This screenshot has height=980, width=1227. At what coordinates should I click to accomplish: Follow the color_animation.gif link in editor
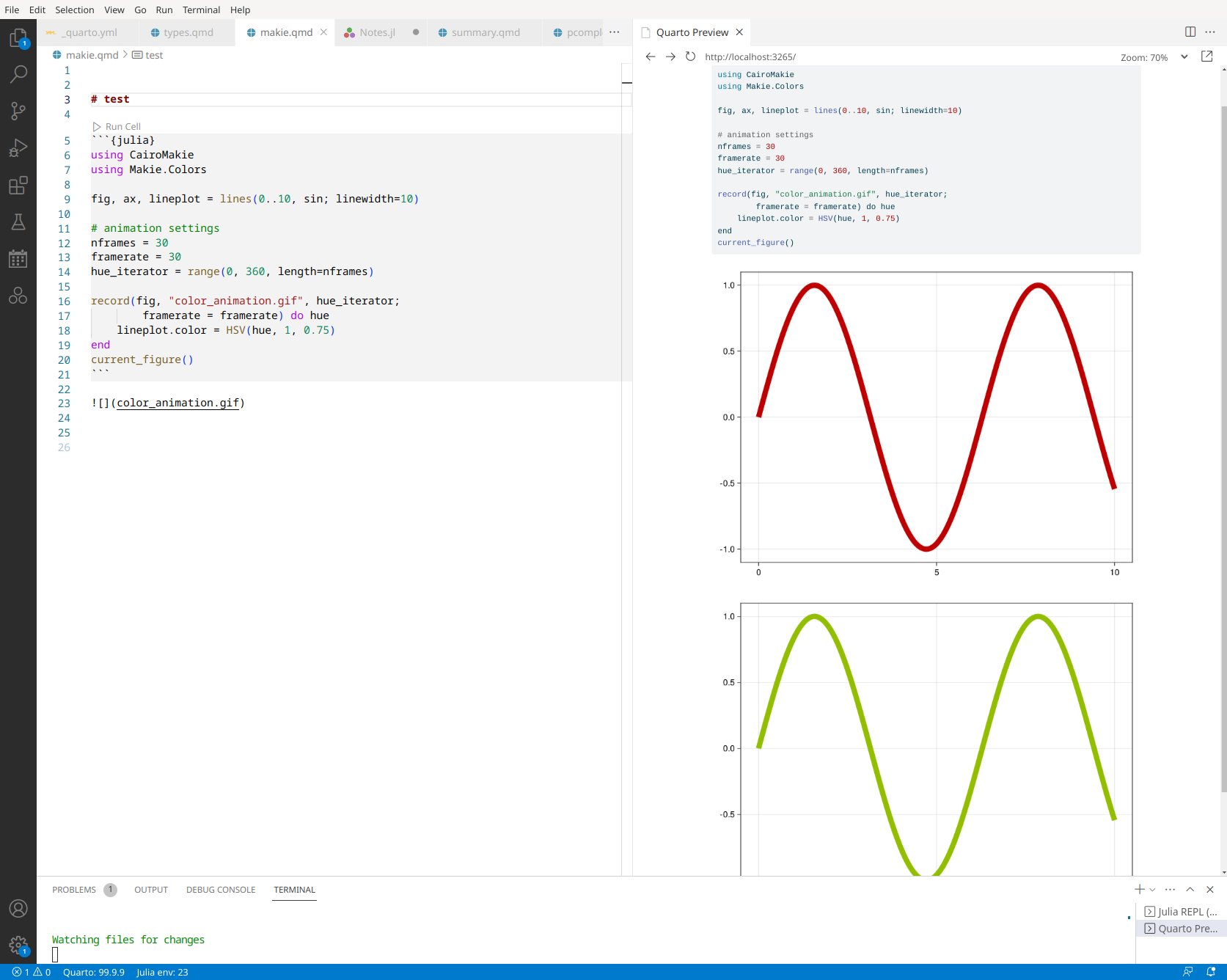178,403
